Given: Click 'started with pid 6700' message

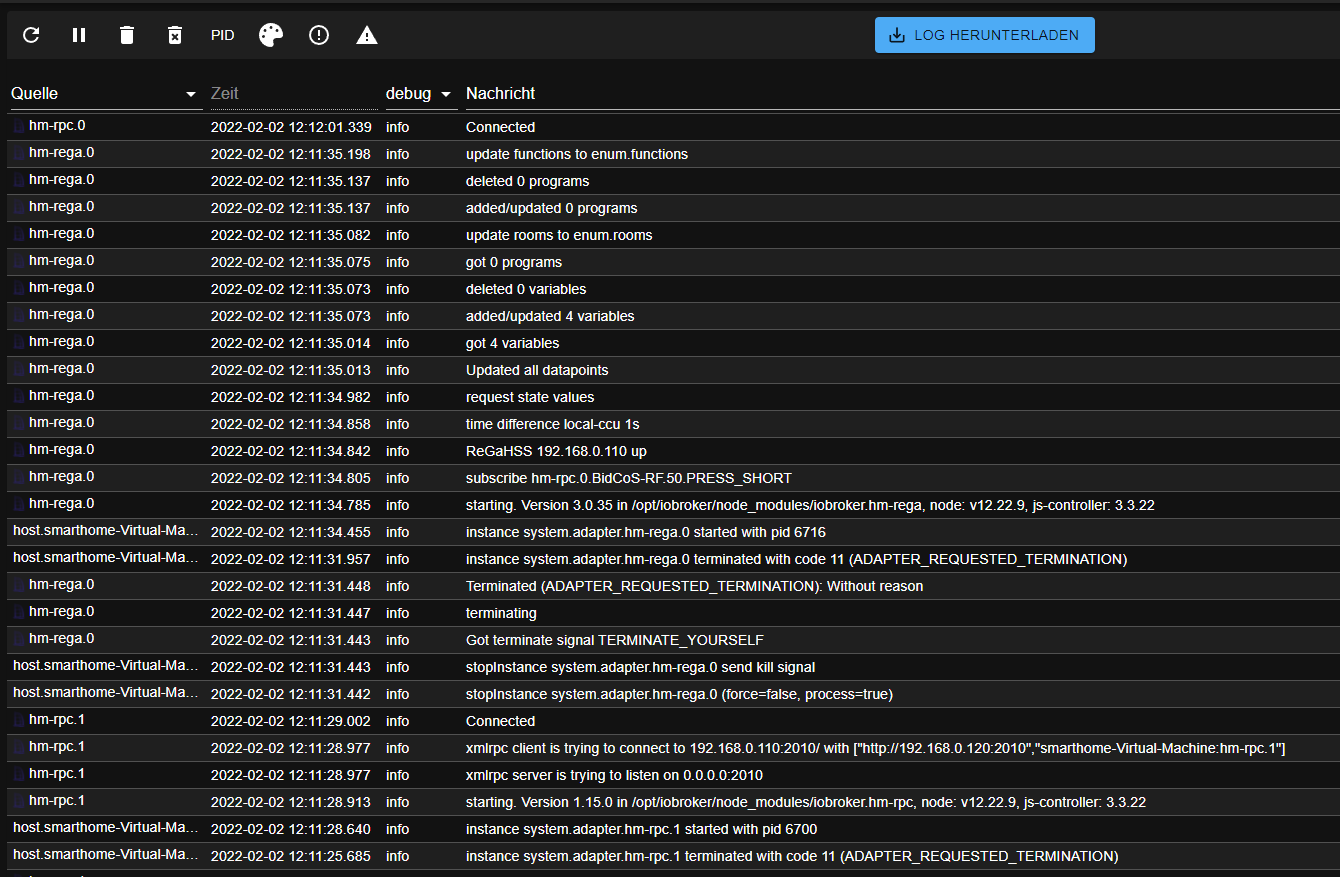Looking at the screenshot, I should point(641,829).
